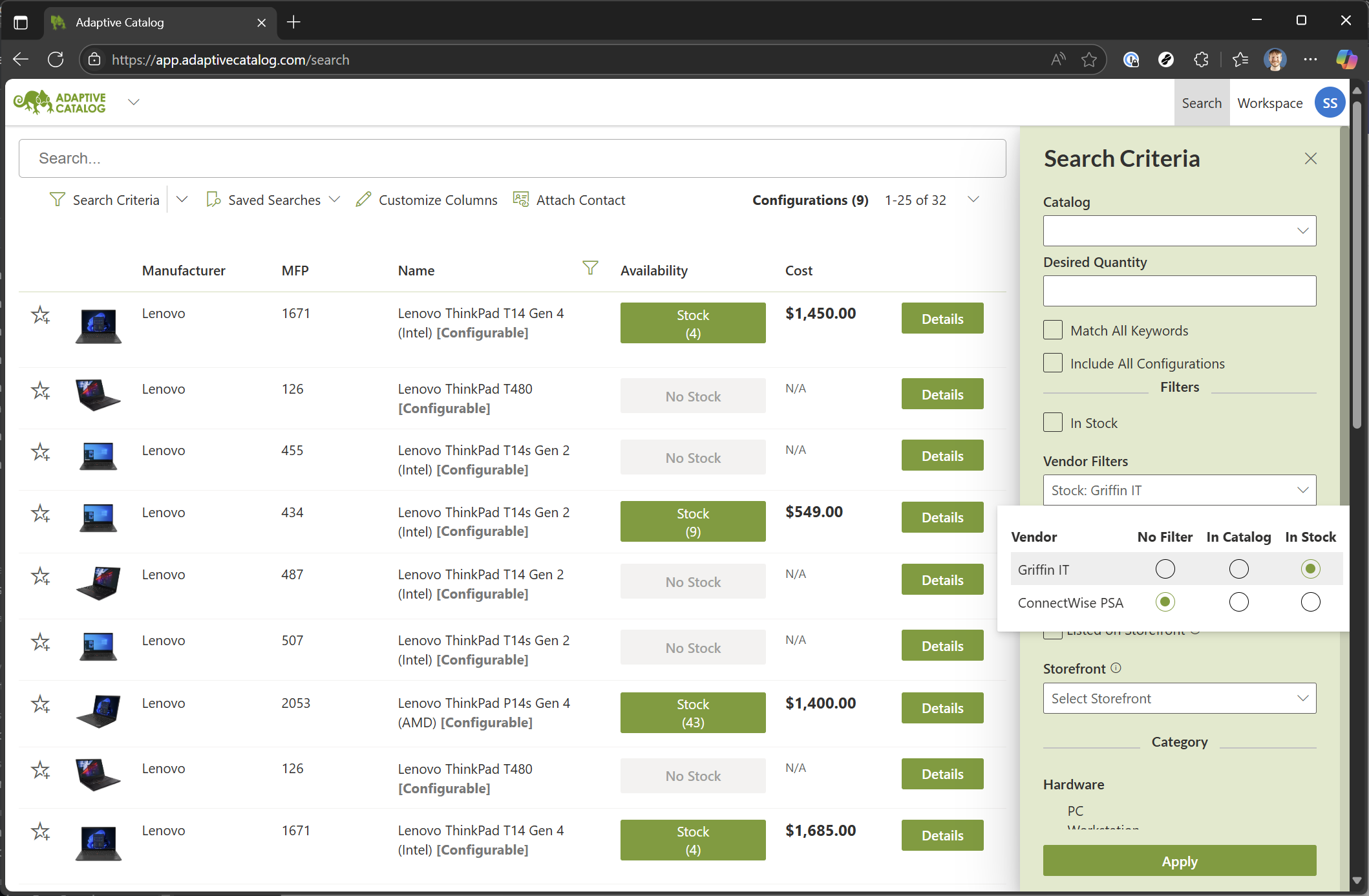
Task: Click the Cost column header
Action: 798,270
